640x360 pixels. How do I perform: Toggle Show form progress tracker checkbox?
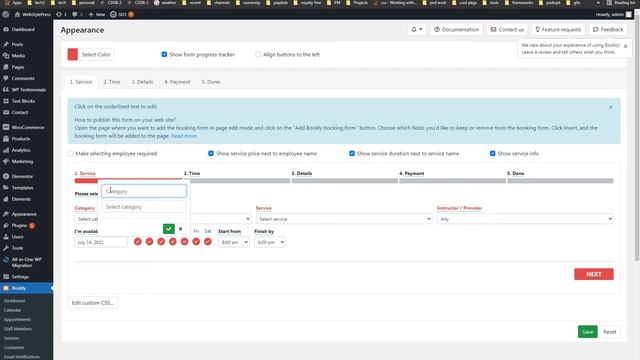[164, 54]
